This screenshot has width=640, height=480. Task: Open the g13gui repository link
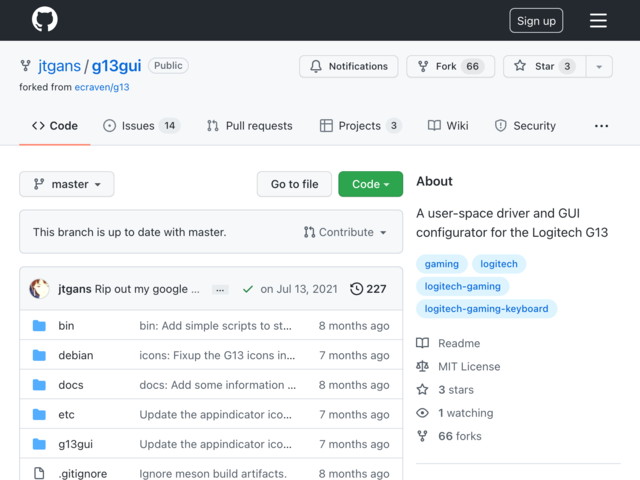[116, 66]
